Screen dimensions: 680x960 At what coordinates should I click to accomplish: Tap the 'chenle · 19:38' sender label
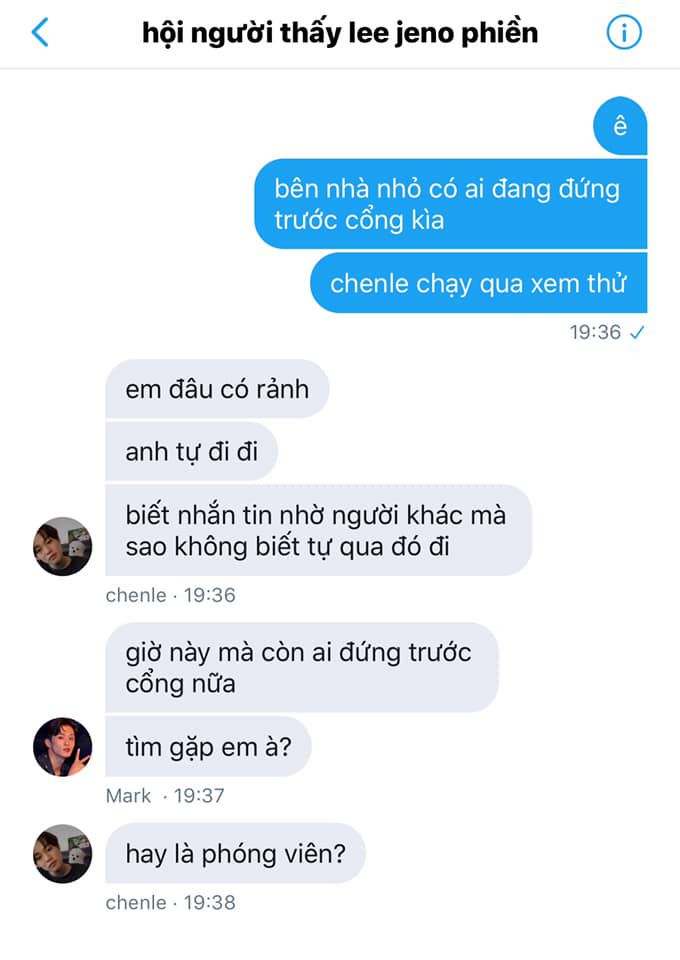(x=170, y=902)
